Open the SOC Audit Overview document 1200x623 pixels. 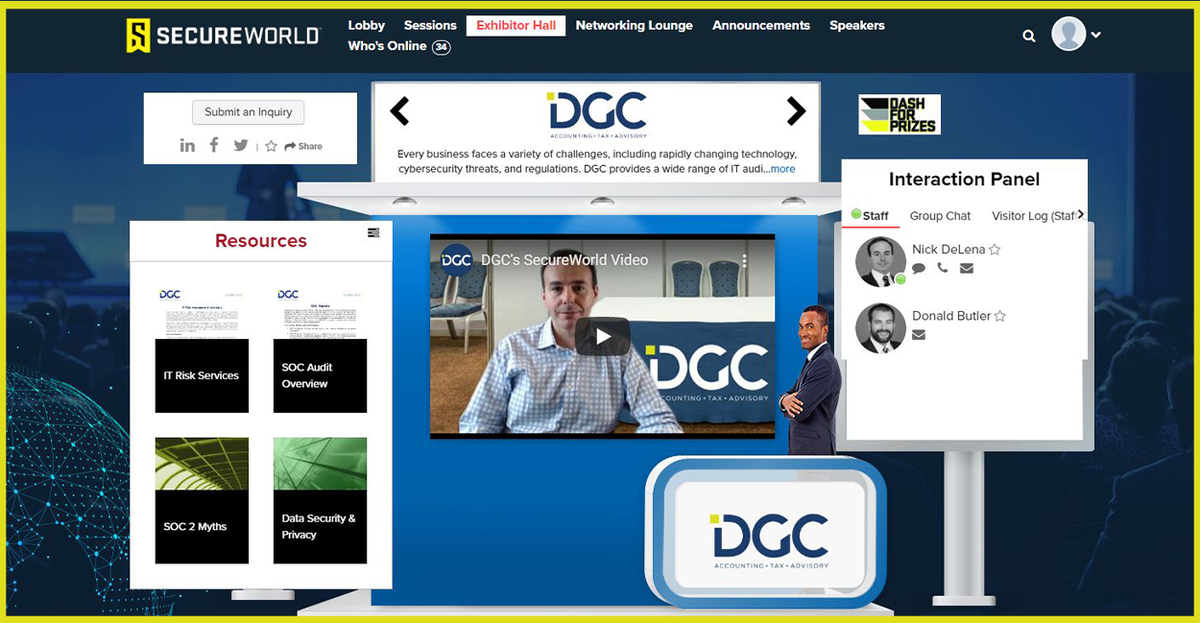320,349
